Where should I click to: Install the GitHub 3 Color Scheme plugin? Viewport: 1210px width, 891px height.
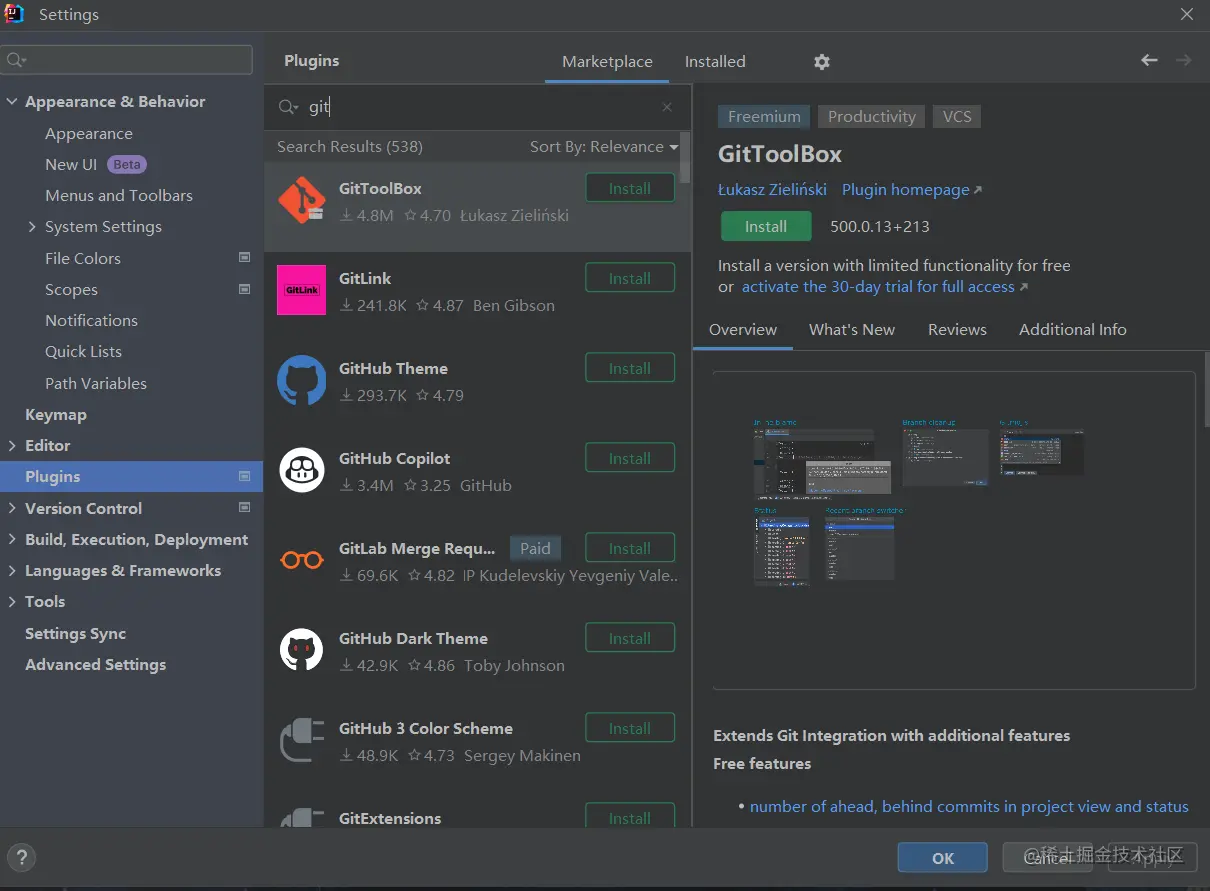pyautogui.click(x=630, y=728)
